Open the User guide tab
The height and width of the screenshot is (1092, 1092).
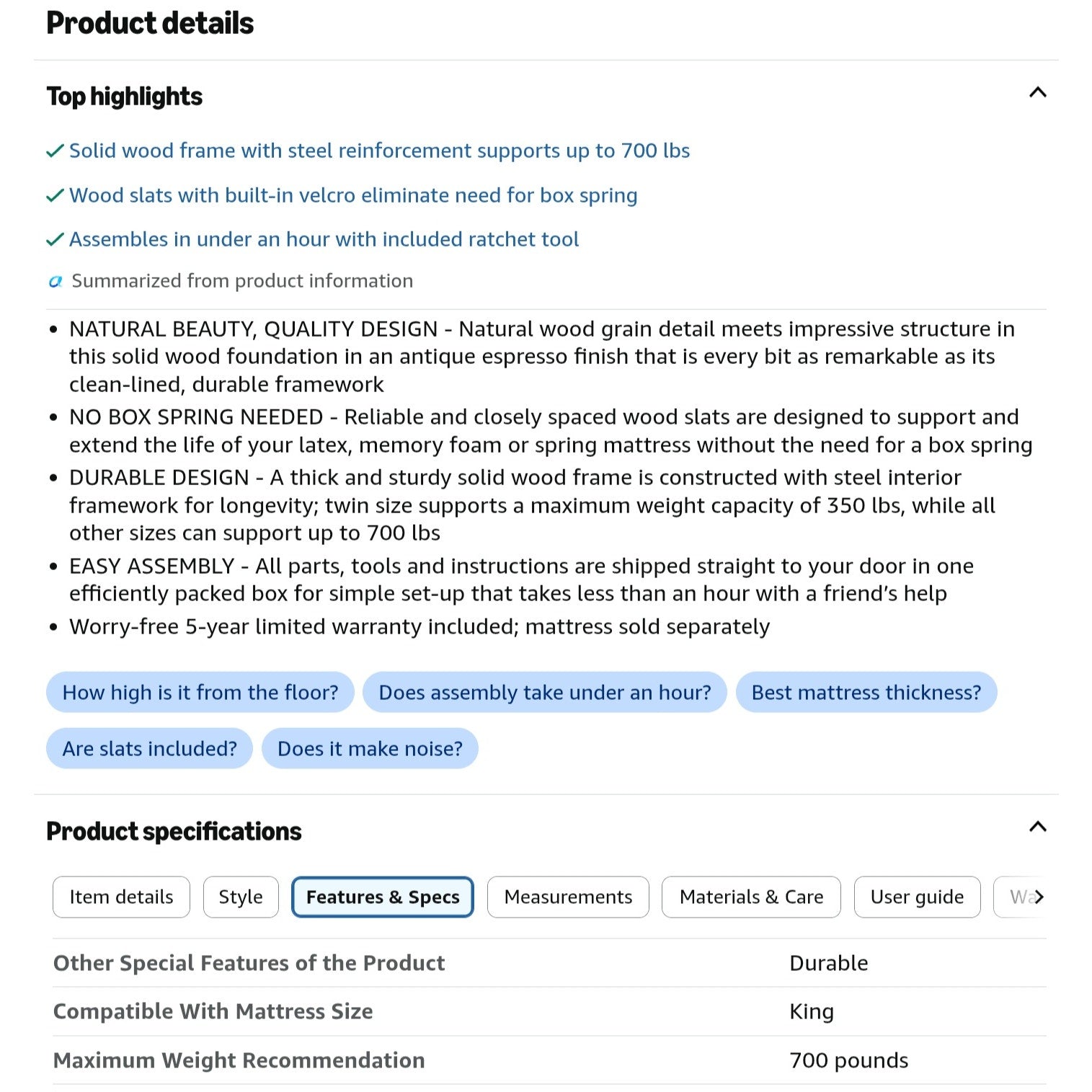pos(917,897)
